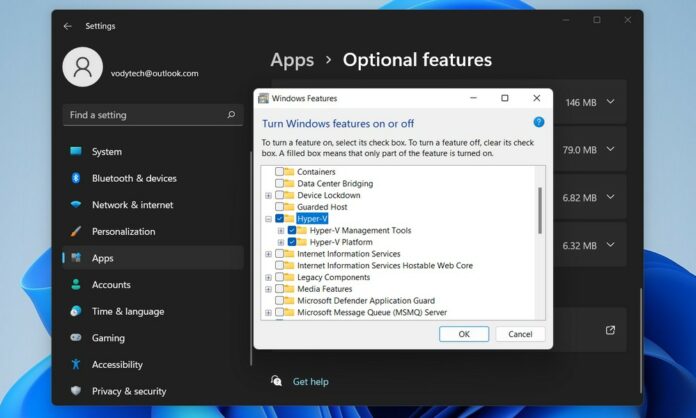Screen dimensions: 696x418
Task: Click the Containers folder icon
Action: point(289,172)
